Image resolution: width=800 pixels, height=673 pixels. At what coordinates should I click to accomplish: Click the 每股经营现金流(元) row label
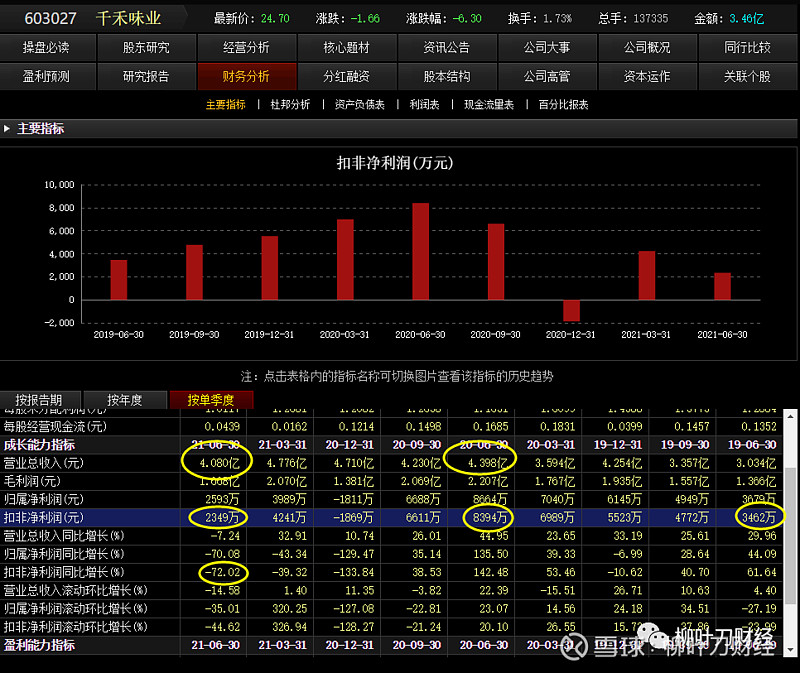pos(55,427)
